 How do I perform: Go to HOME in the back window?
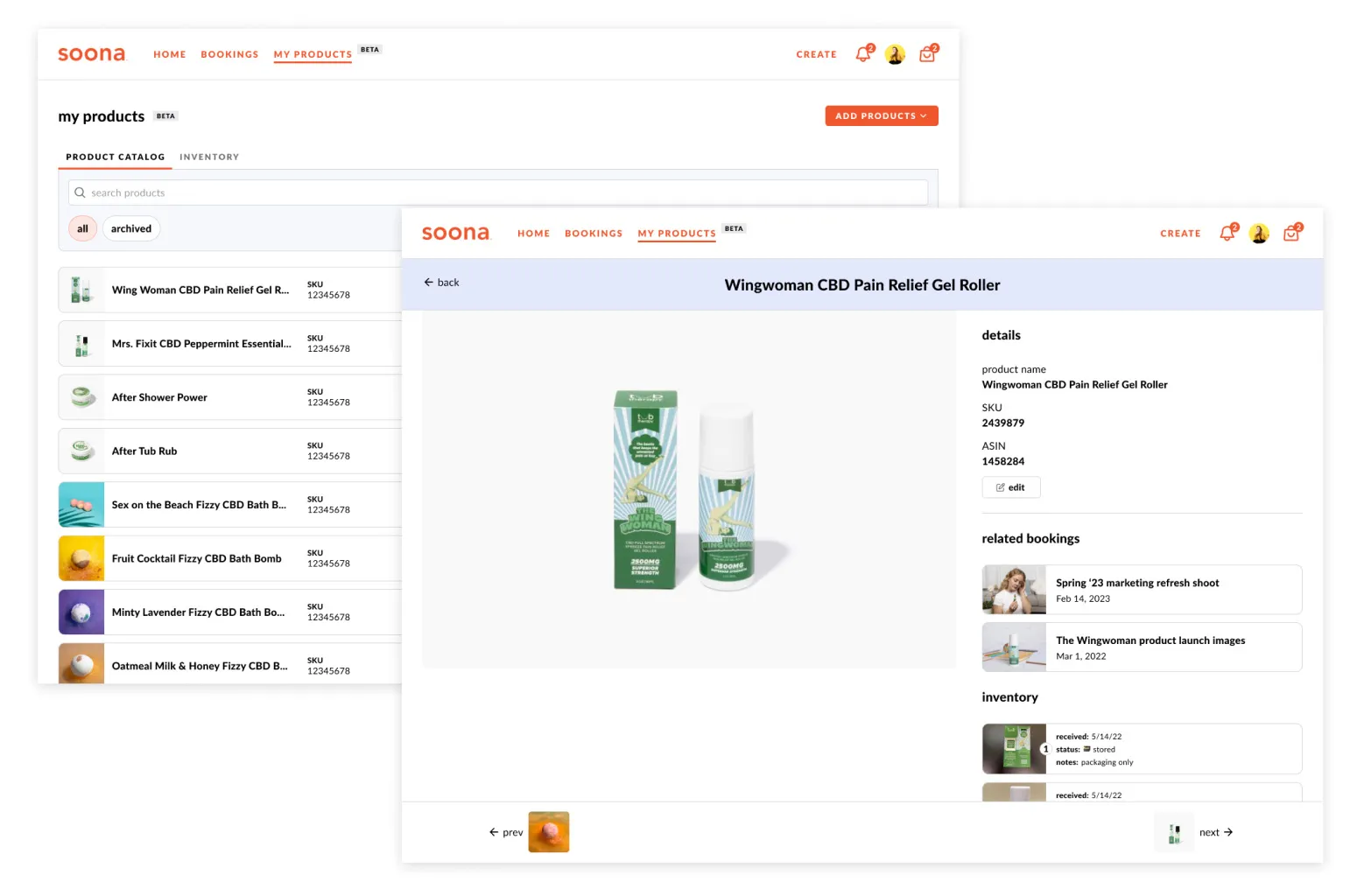(x=170, y=54)
